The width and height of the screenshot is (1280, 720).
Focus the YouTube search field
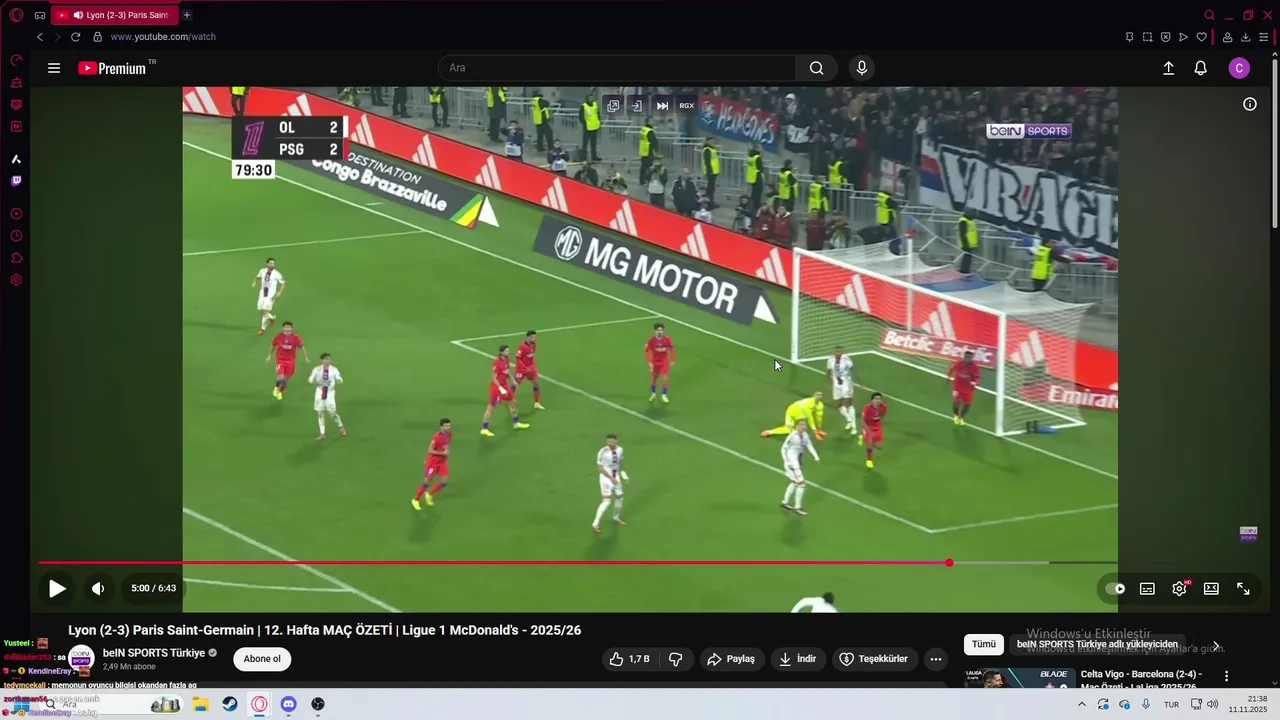pyautogui.click(x=617, y=68)
